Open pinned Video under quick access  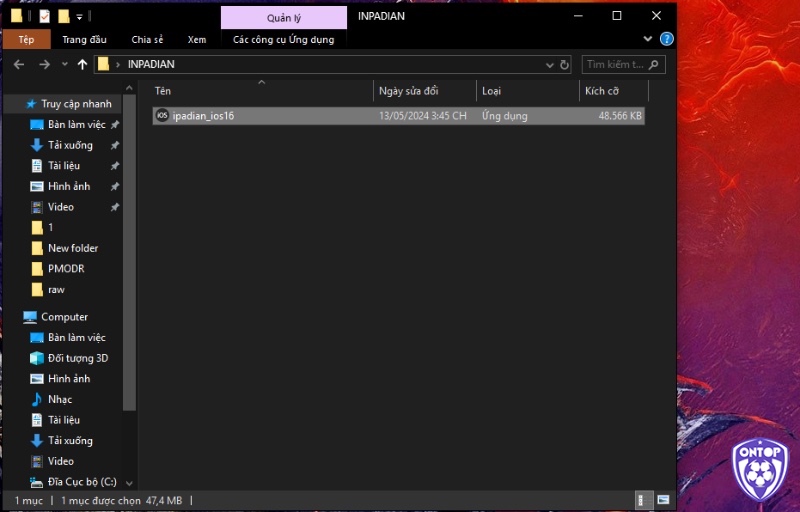pos(61,207)
